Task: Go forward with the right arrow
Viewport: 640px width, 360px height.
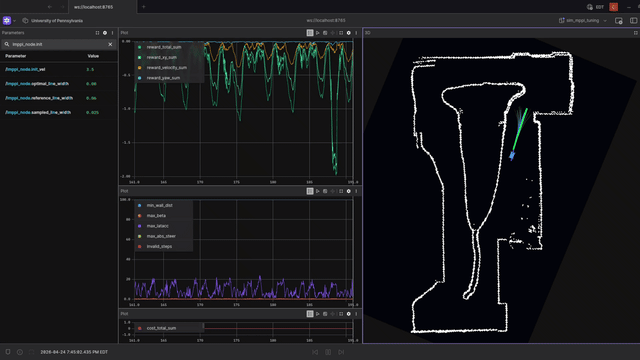Action: (62, 7)
